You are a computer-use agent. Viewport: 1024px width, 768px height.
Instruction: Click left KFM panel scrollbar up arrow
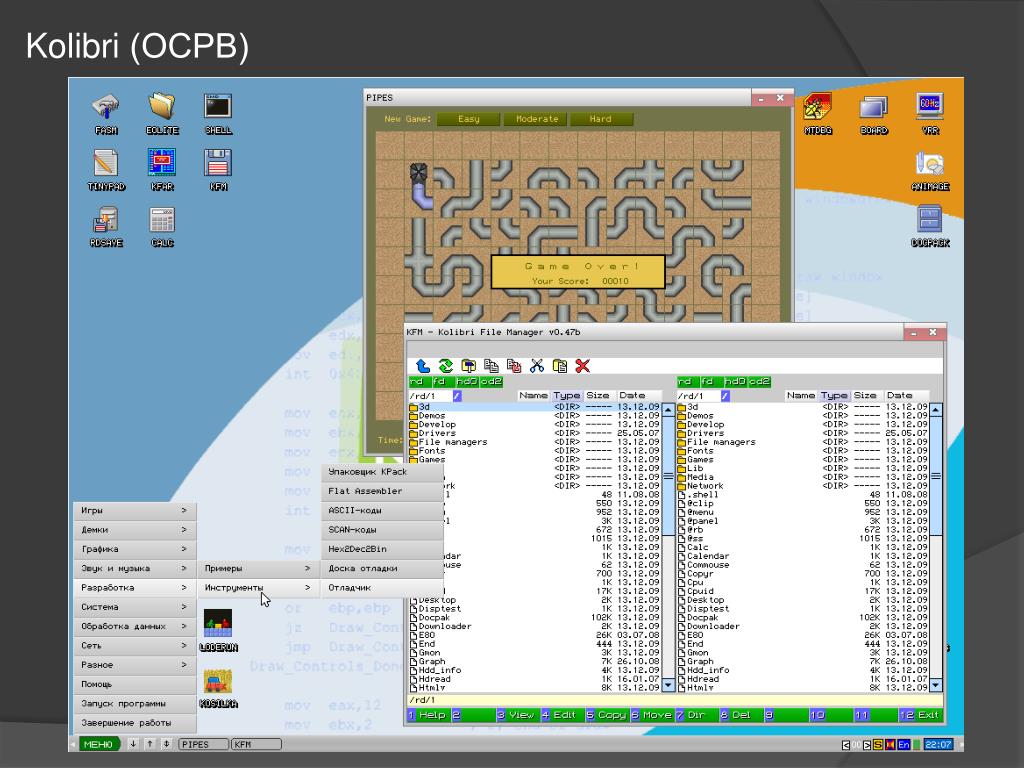click(x=668, y=409)
